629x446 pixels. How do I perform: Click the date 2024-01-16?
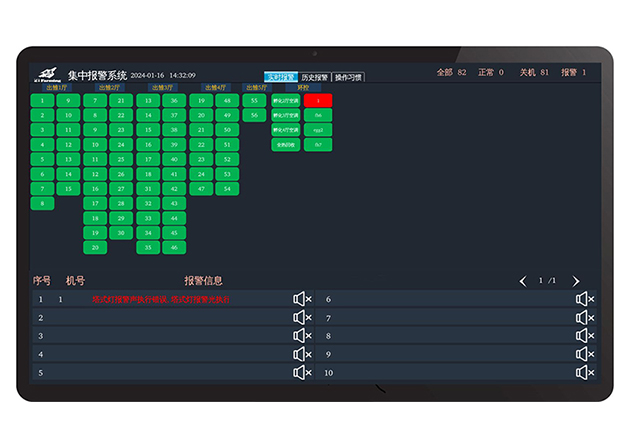[x=148, y=75]
